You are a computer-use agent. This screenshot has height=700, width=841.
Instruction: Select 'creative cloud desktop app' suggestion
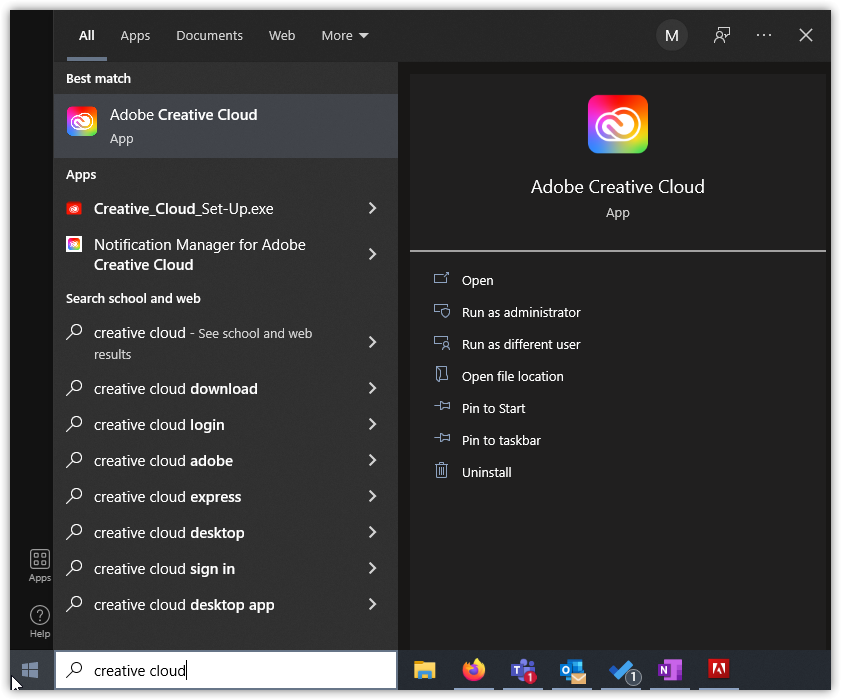click(184, 605)
